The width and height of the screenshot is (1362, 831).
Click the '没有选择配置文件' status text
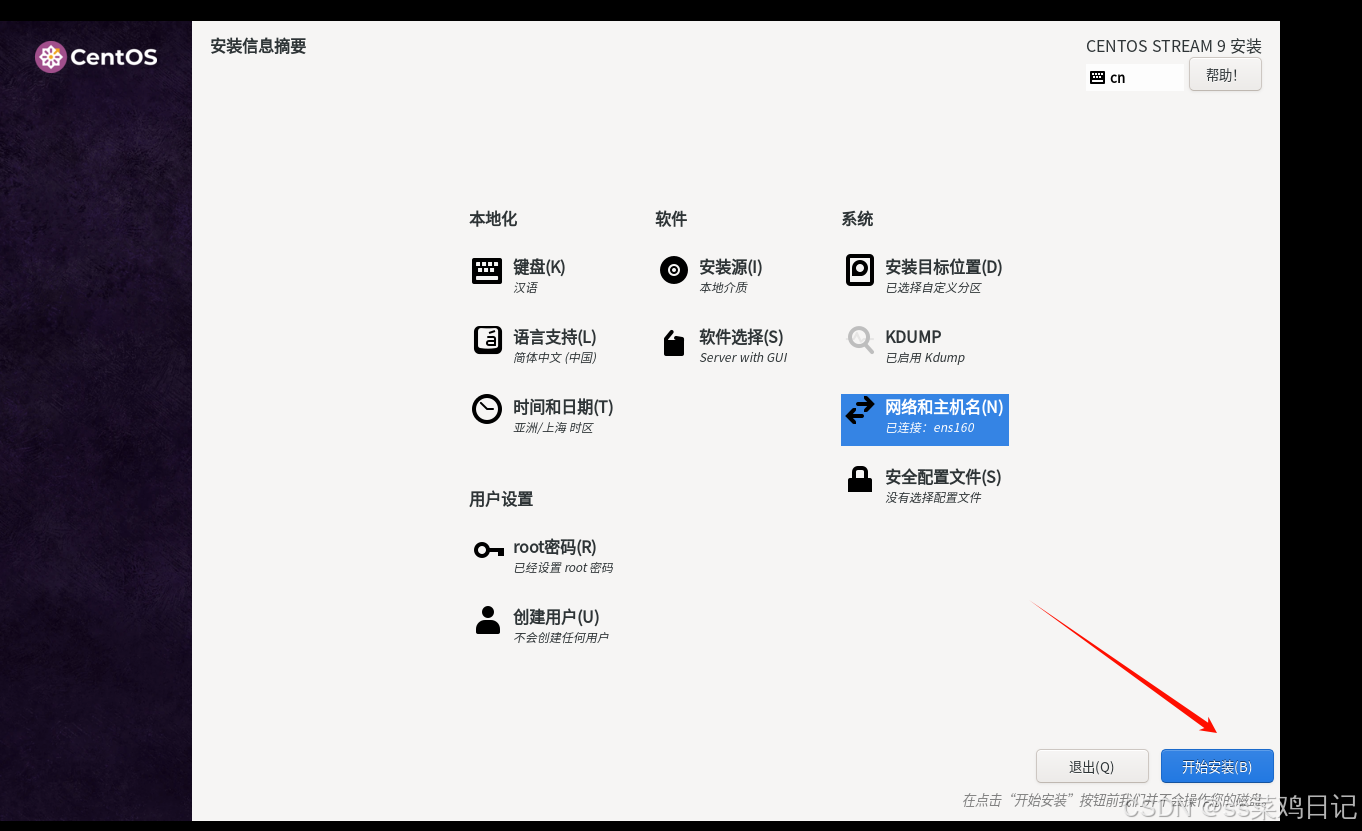pos(933,498)
